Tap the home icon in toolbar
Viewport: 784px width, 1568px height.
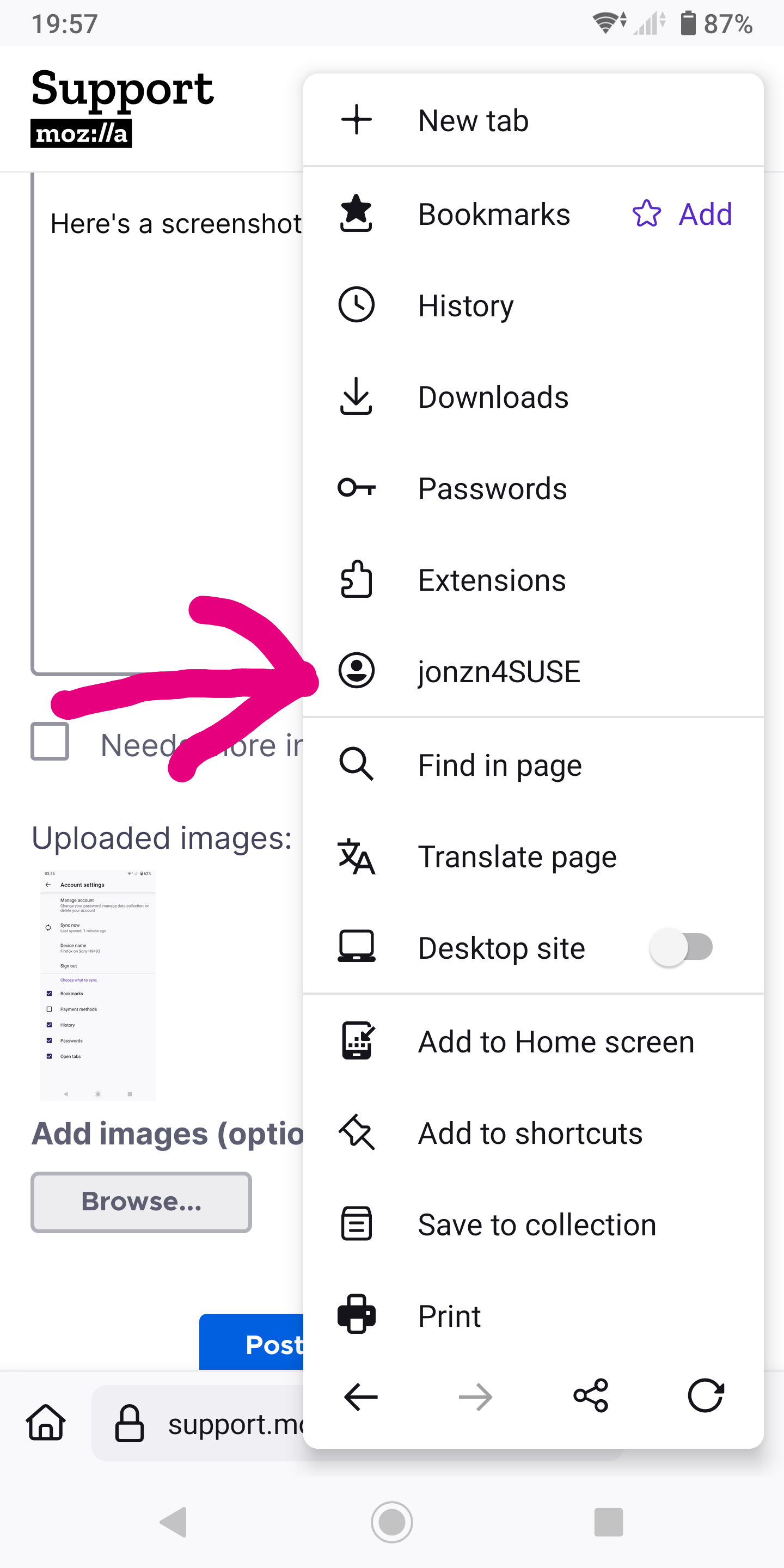click(x=46, y=1423)
